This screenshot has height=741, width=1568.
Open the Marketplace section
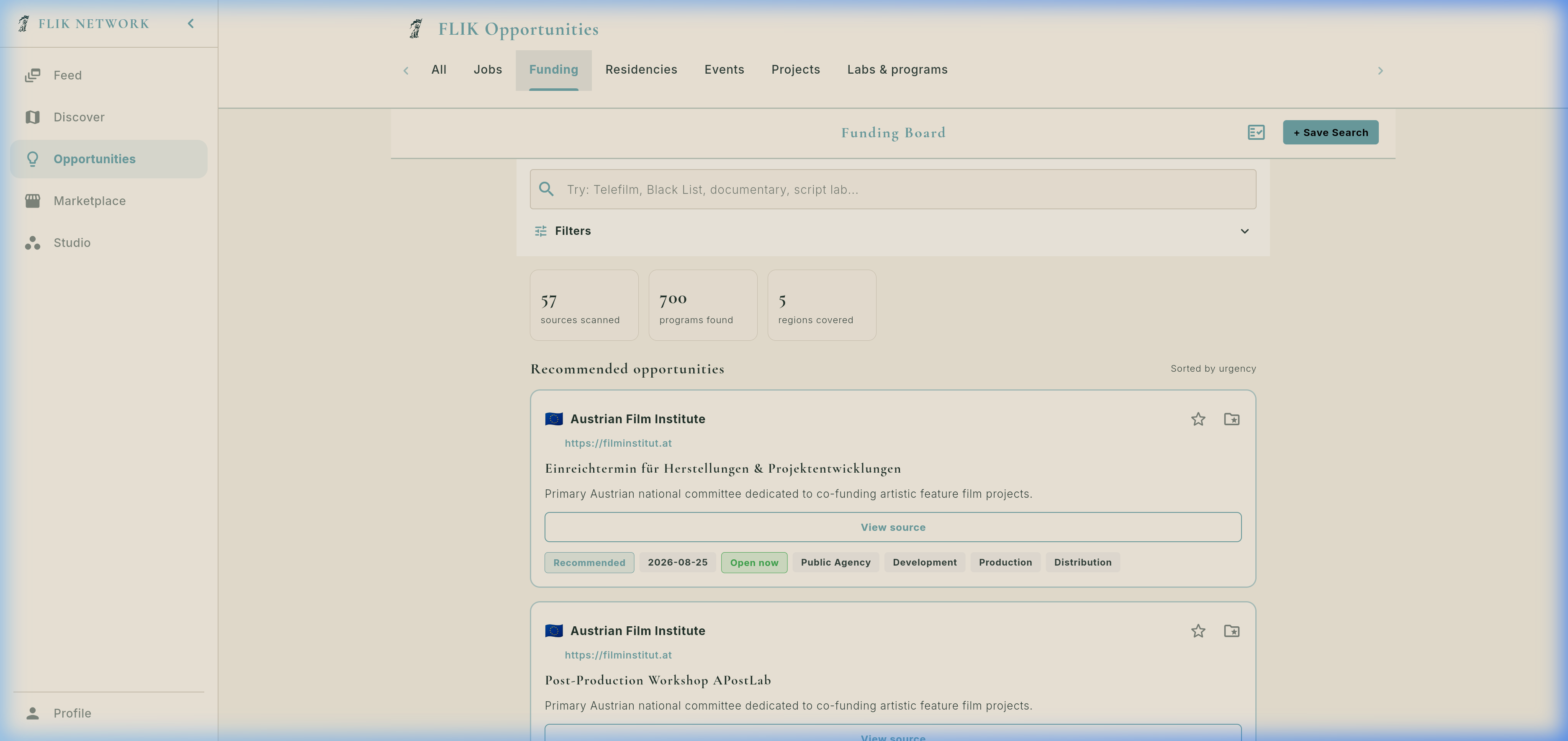109,201
